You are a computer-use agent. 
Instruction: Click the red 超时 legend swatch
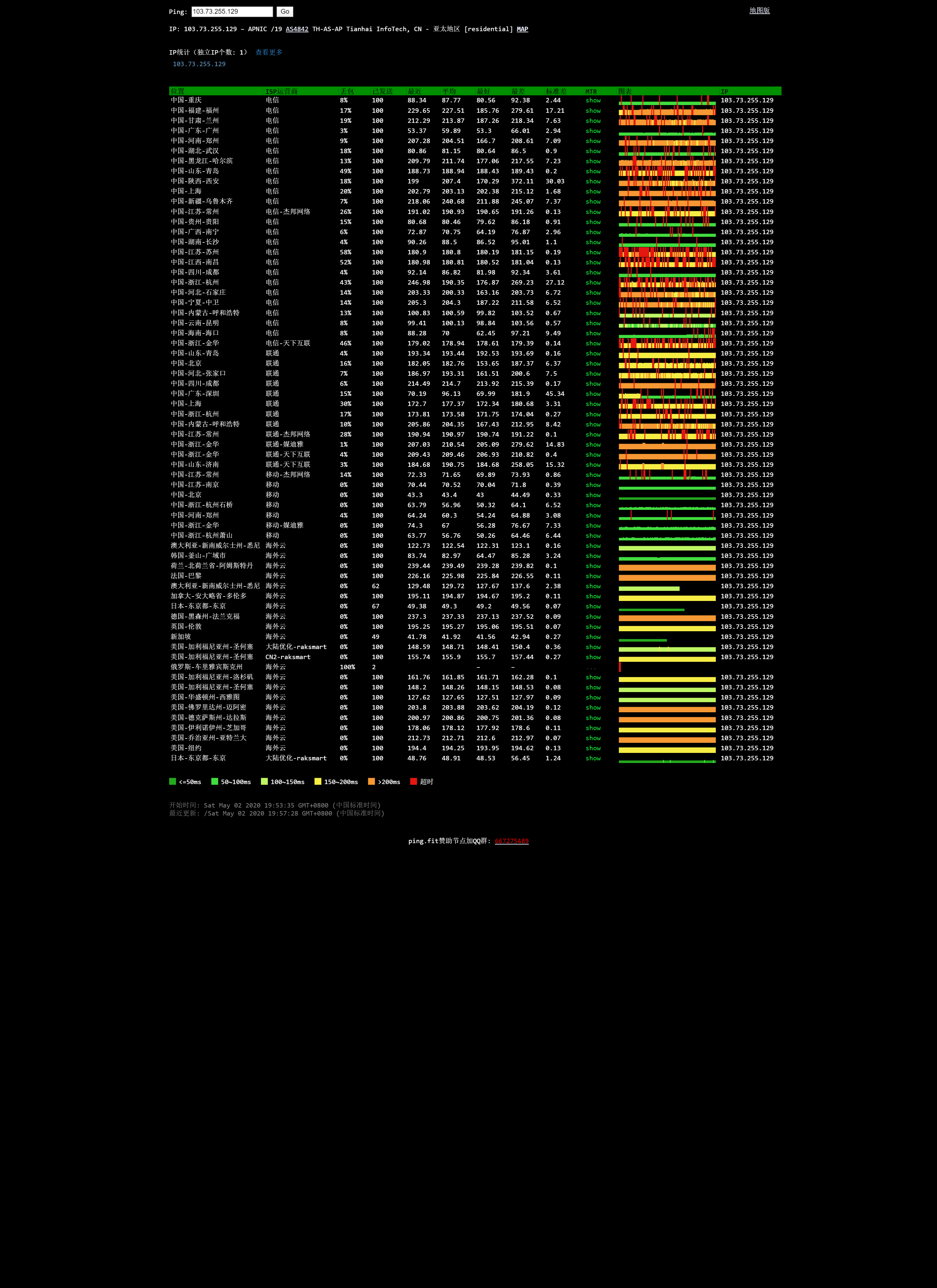point(413,781)
